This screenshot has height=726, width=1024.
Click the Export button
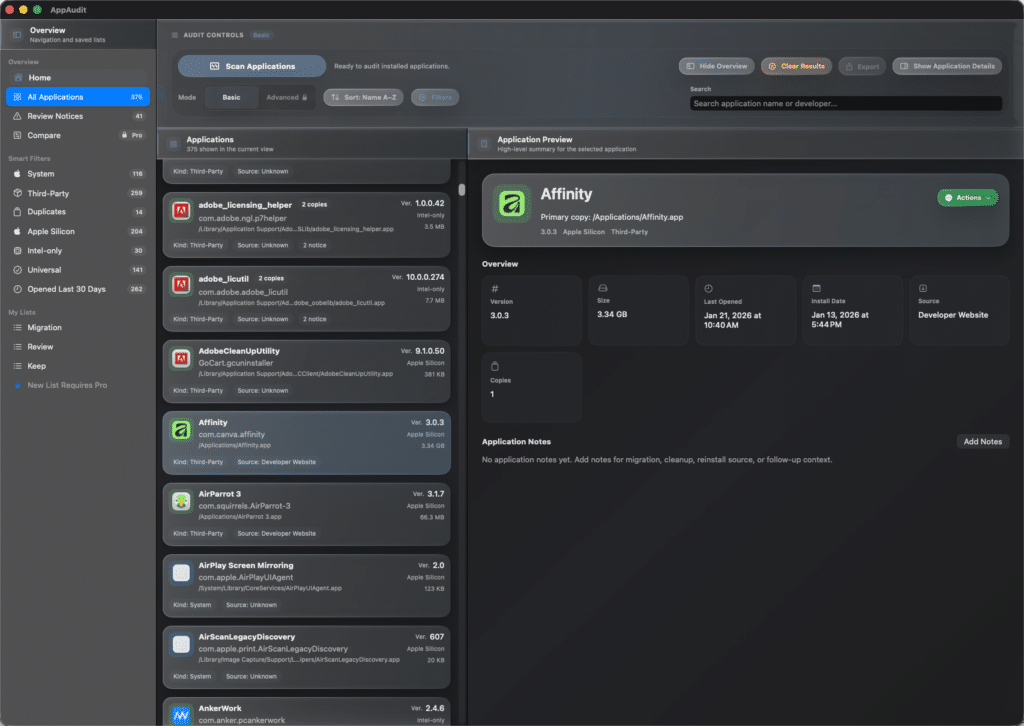click(x=862, y=66)
